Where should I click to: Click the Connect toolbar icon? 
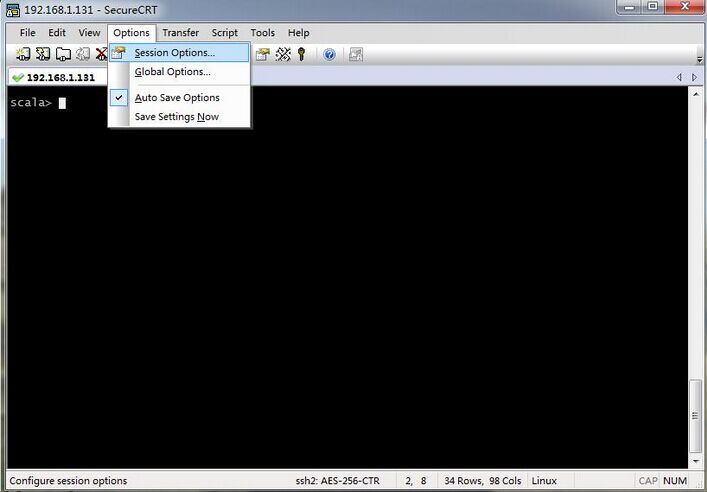[23, 55]
